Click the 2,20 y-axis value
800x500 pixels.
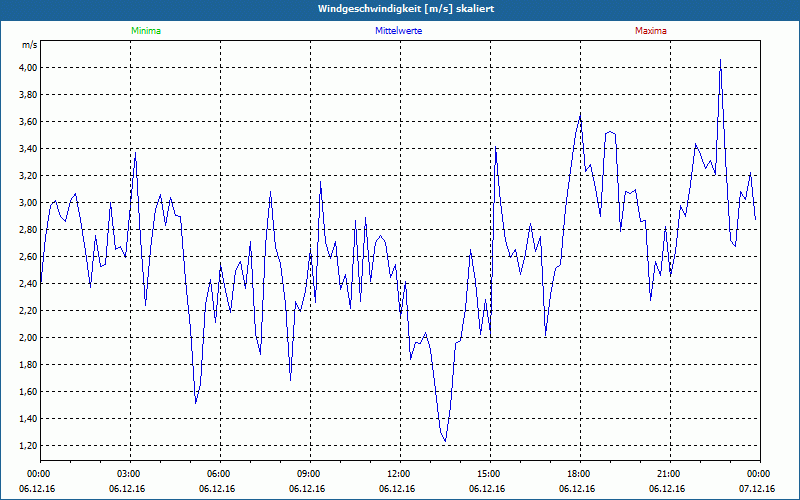[x=29, y=311]
